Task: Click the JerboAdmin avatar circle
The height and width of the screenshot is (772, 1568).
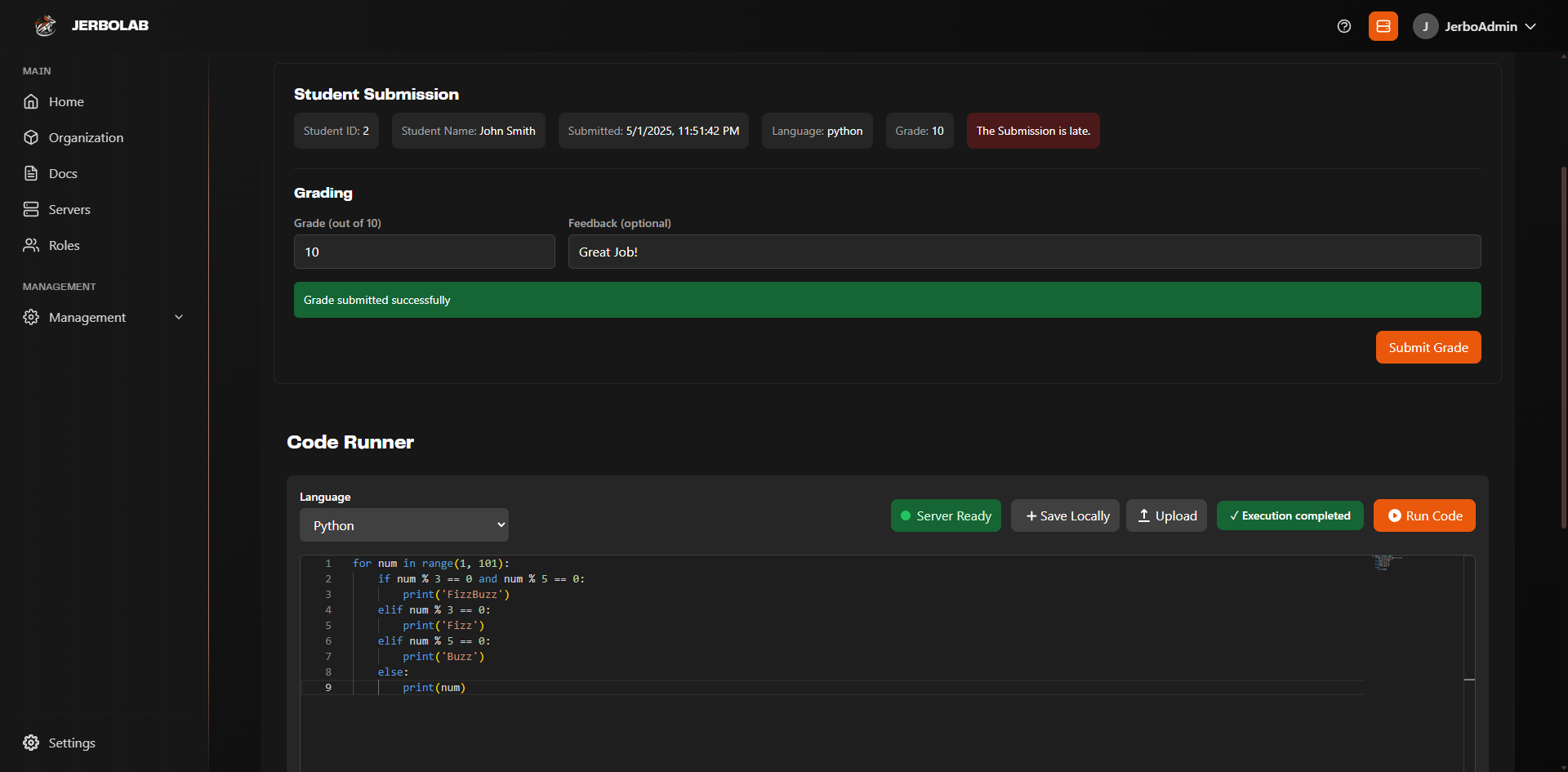Action: click(1425, 26)
